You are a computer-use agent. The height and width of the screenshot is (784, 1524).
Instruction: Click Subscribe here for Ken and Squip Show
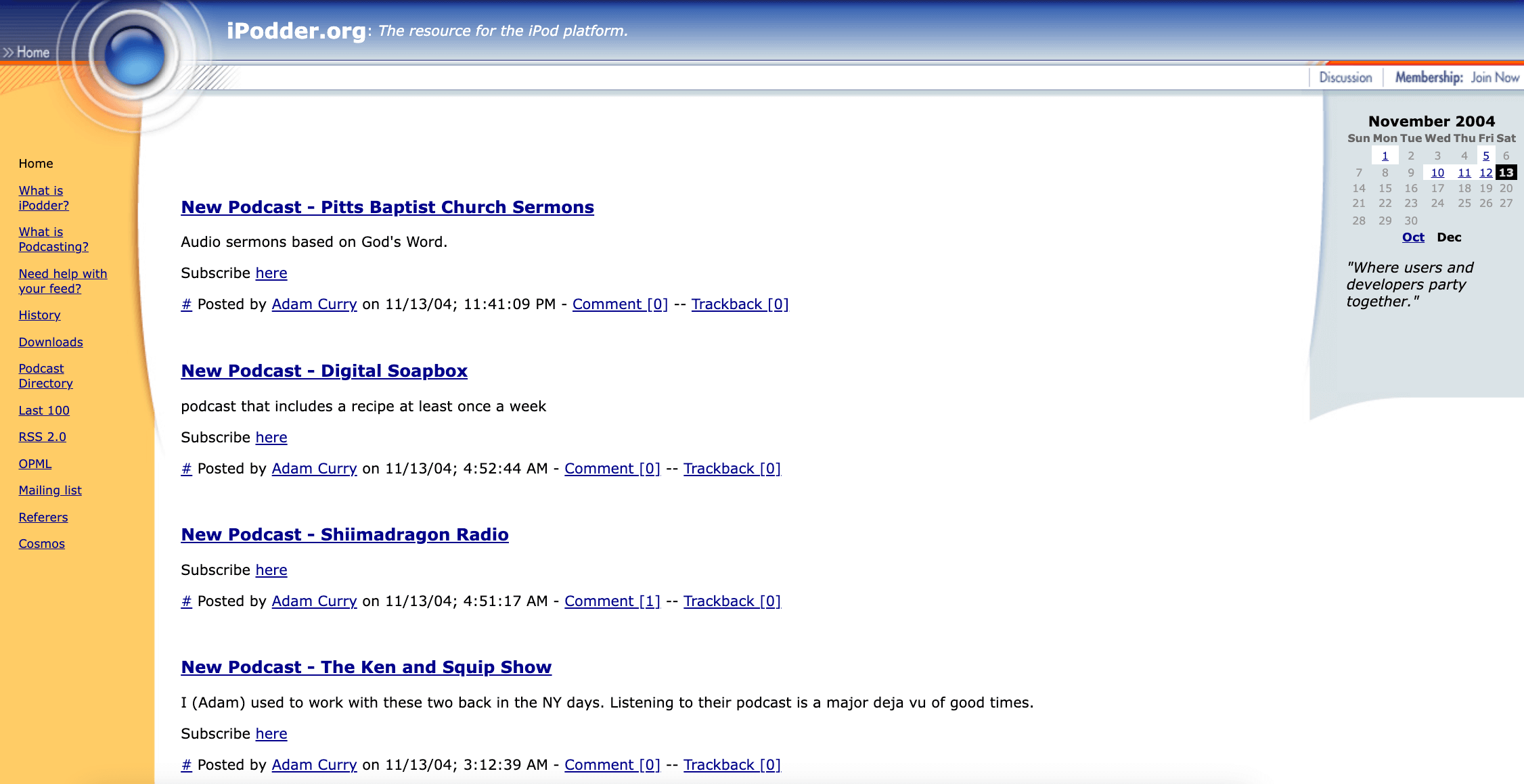click(271, 734)
